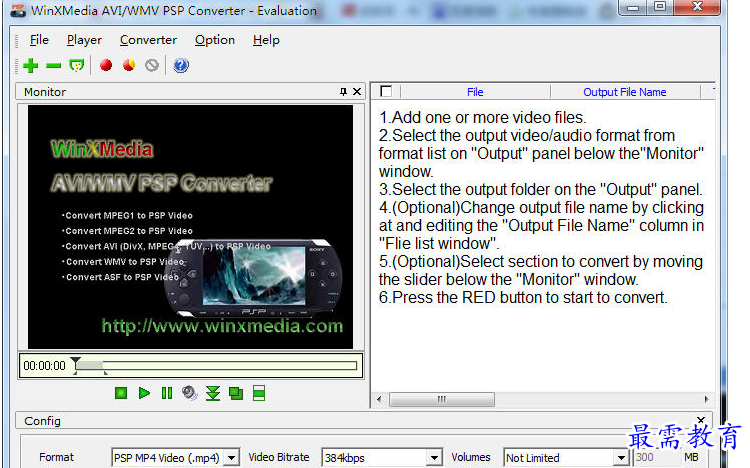Open help with the blue question icon
This screenshot has height=468, width=750.
(181, 65)
